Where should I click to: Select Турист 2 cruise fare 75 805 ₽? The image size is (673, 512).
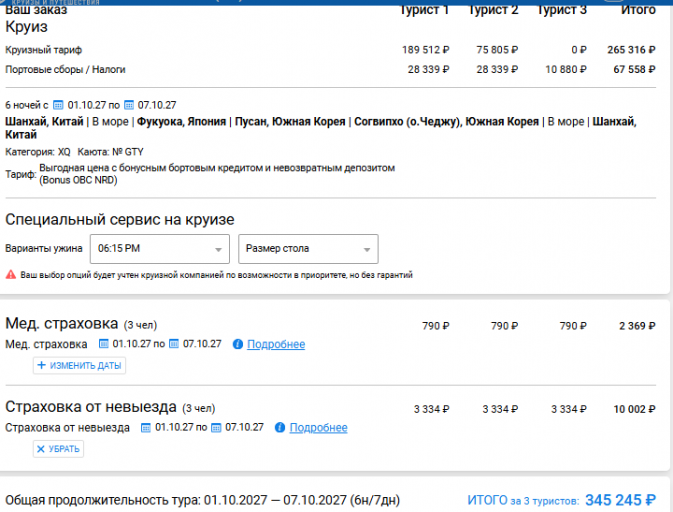coord(497,50)
